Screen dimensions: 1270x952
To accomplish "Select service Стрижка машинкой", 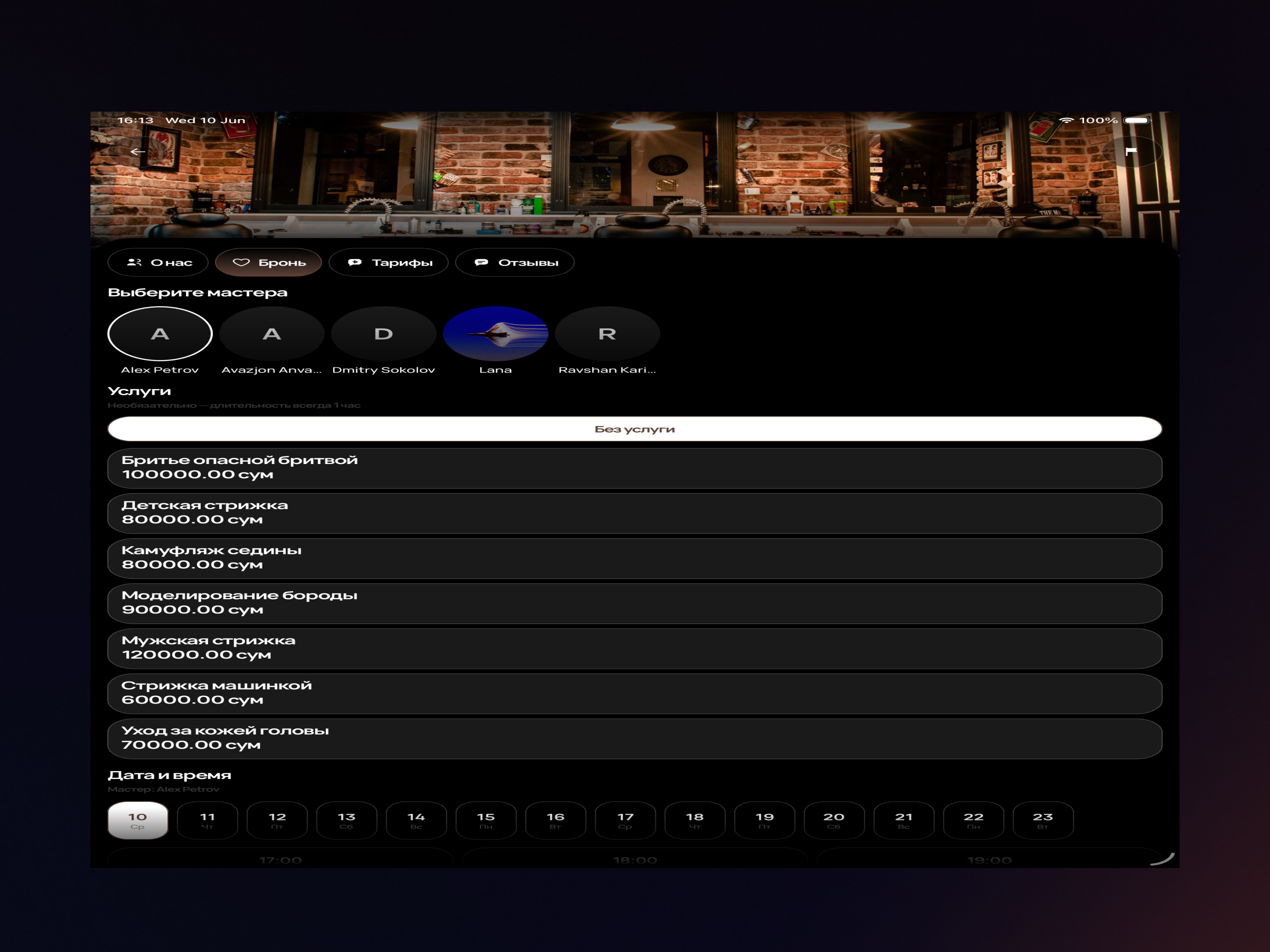I will point(635,694).
